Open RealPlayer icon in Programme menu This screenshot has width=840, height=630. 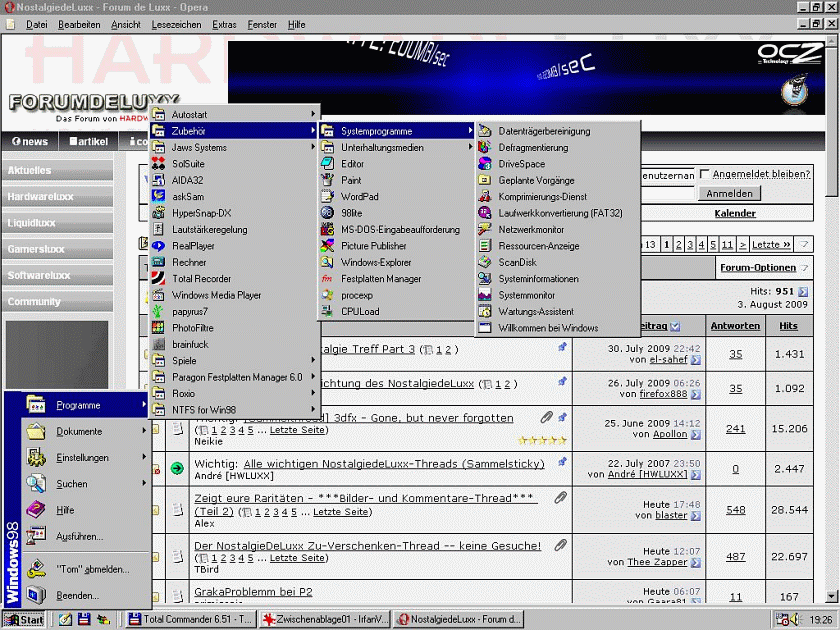pyautogui.click(x=158, y=246)
